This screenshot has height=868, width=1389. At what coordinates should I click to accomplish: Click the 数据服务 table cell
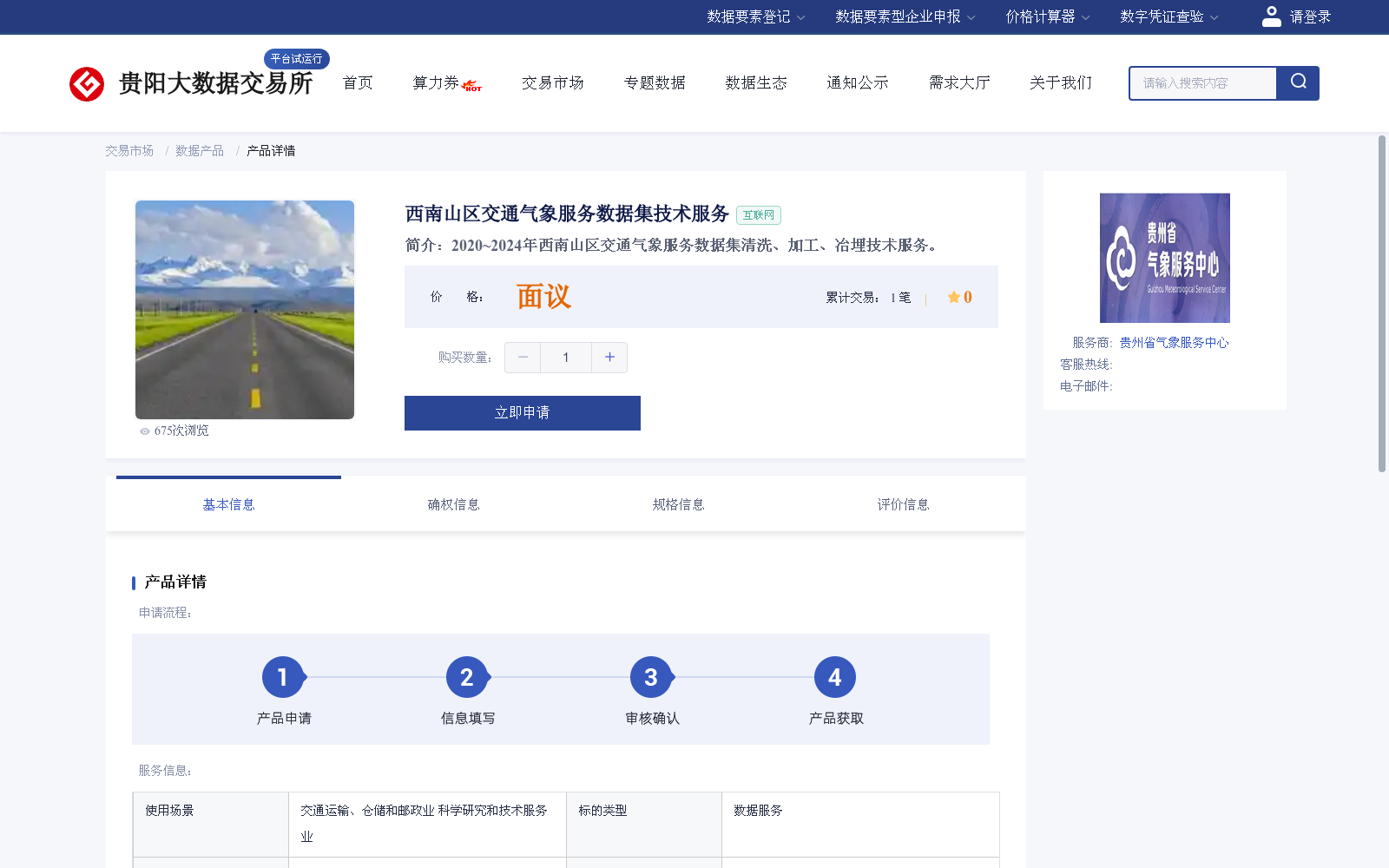click(x=860, y=825)
